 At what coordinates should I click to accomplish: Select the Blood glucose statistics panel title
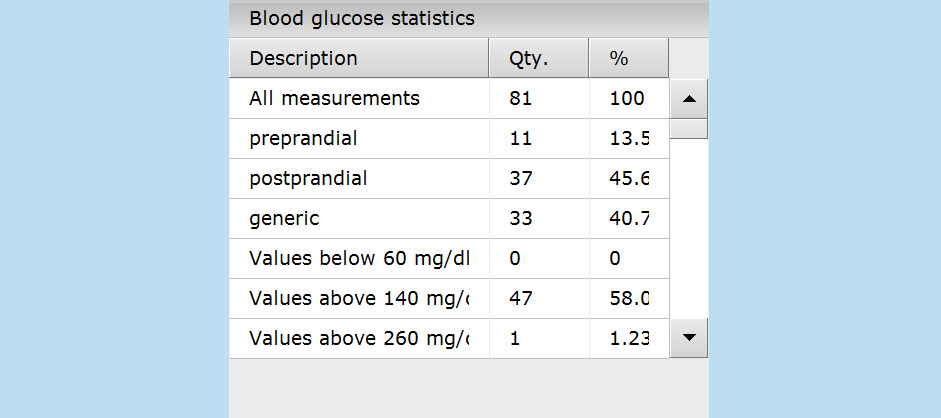coord(362,18)
